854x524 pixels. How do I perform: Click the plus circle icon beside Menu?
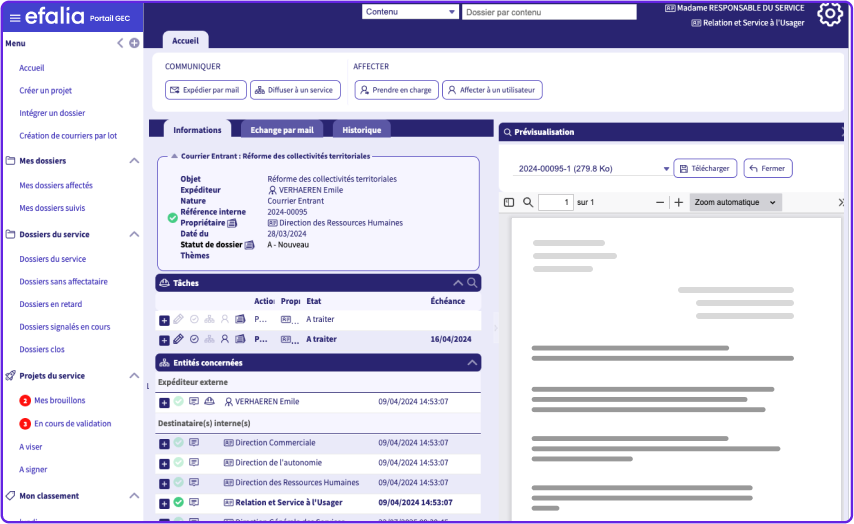(134, 43)
